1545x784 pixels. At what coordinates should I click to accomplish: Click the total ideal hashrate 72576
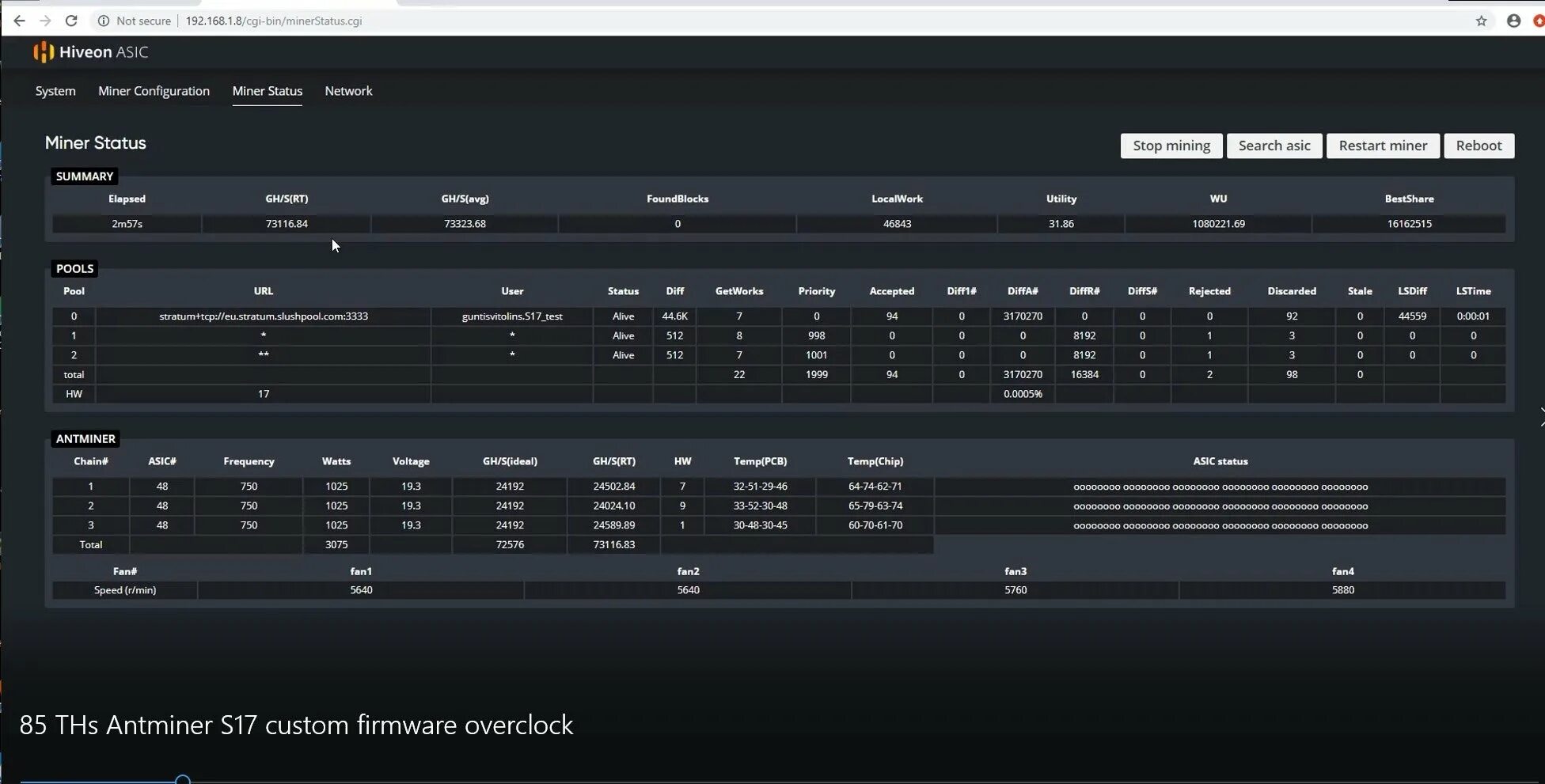[x=510, y=544]
